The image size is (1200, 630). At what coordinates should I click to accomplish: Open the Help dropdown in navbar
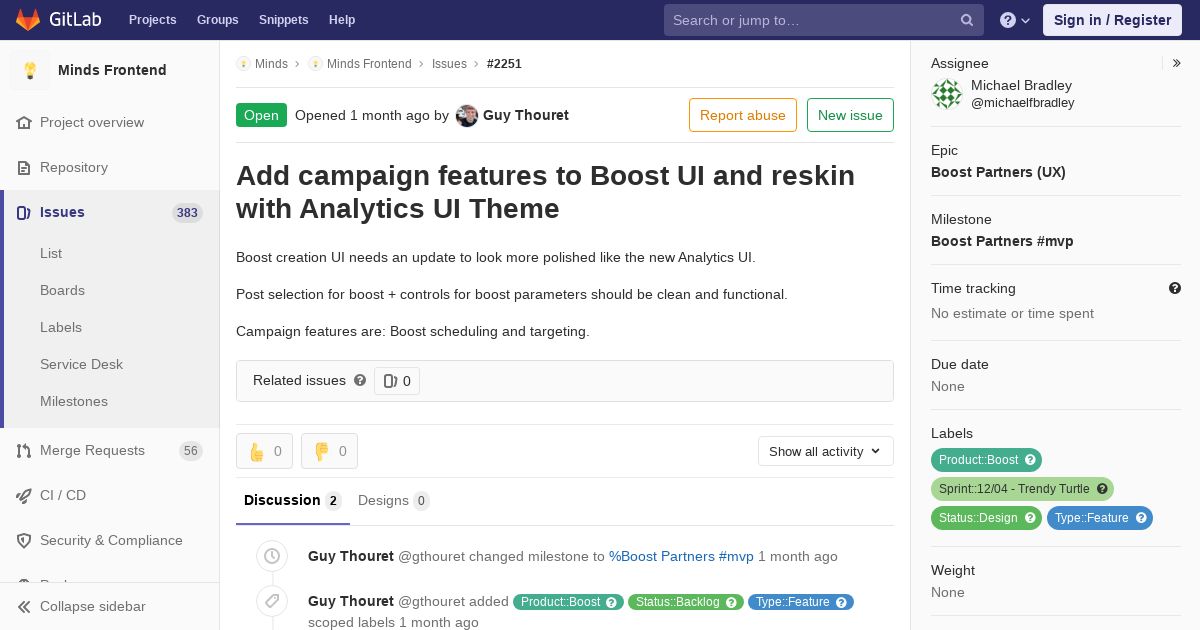click(x=1014, y=20)
